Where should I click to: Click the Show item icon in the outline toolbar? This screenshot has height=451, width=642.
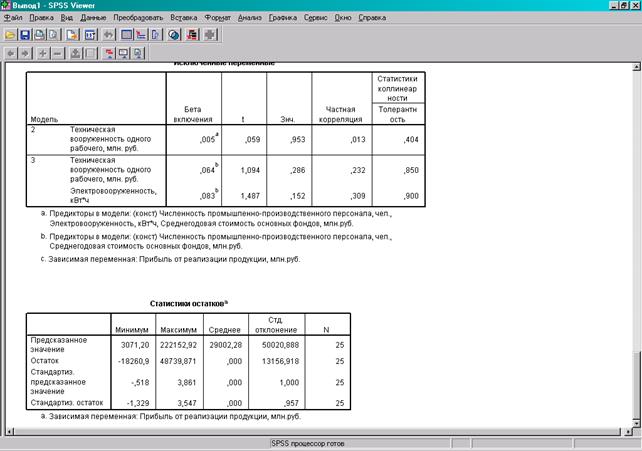tap(76, 53)
